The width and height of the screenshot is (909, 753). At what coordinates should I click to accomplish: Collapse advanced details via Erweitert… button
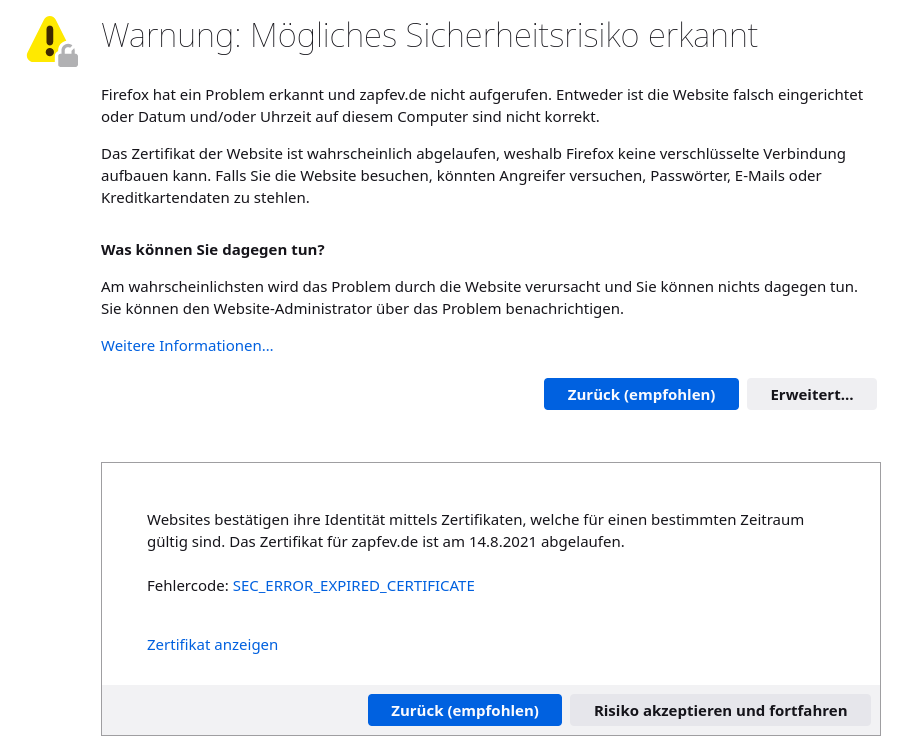(811, 394)
